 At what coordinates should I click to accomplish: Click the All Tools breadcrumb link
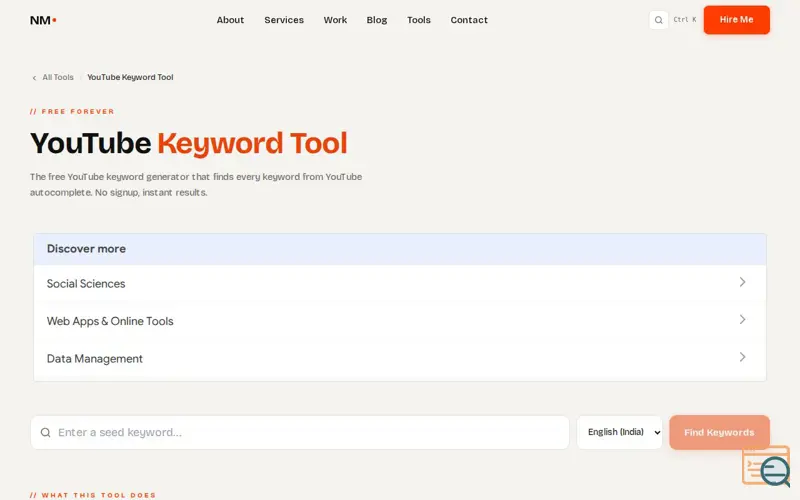(58, 77)
